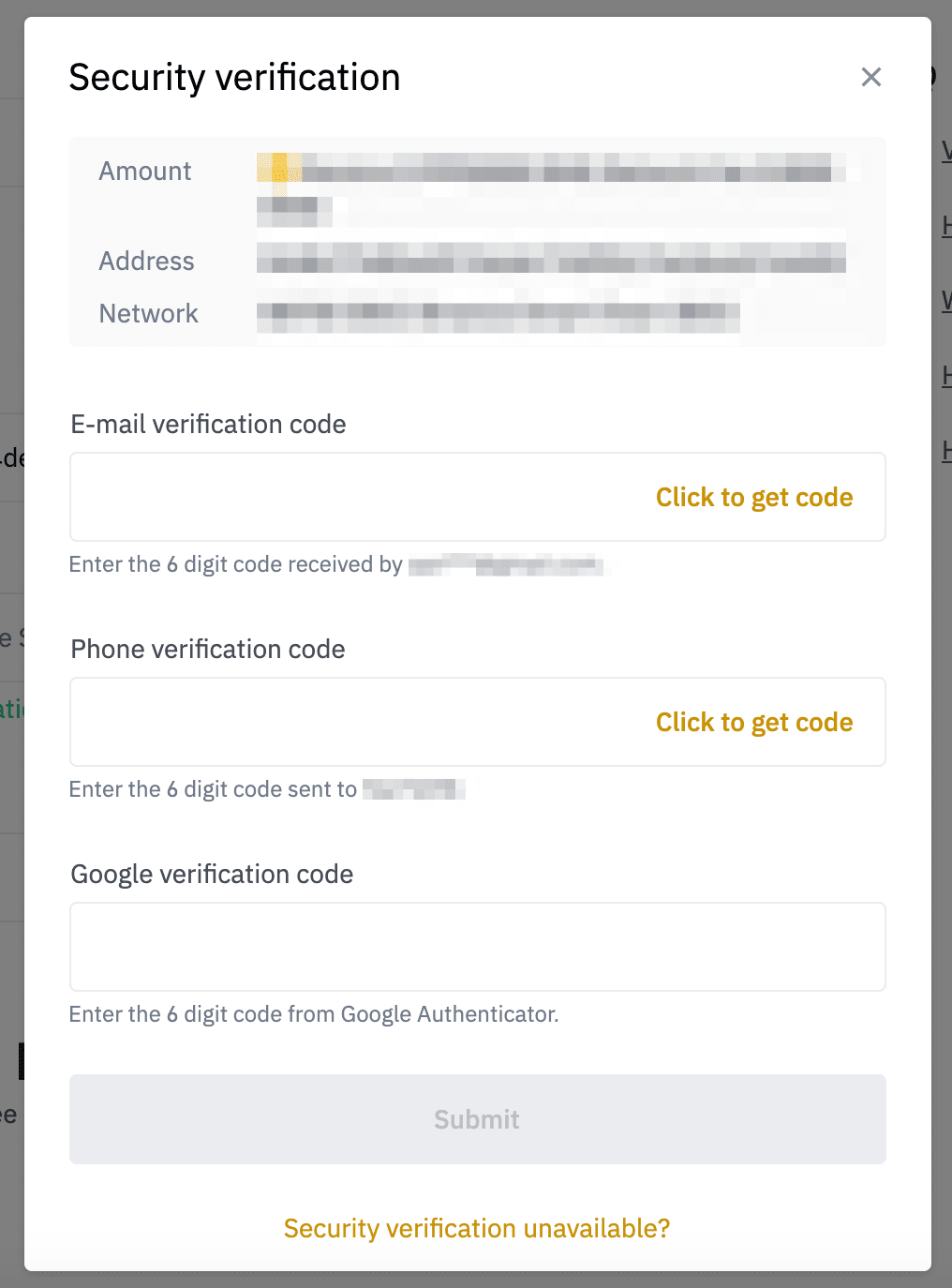Screen dimensions: 952x1288
Task: Close the Security verification dialog
Action: pyautogui.click(x=871, y=77)
